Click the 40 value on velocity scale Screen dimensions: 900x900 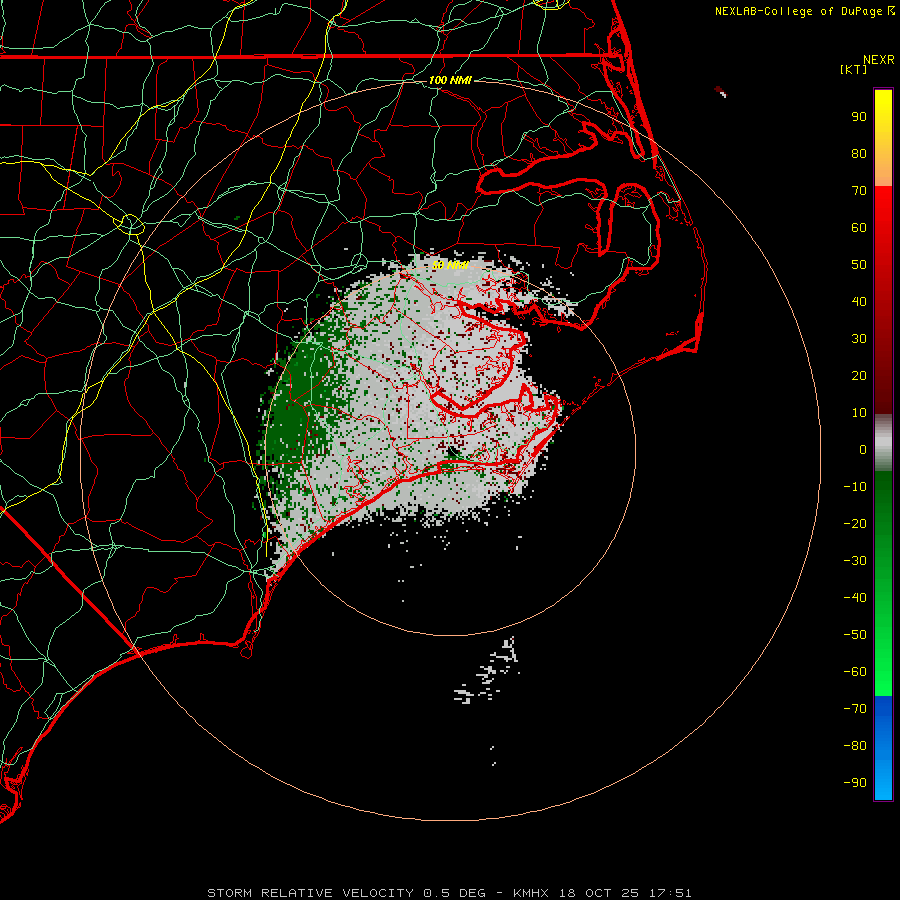[x=859, y=302]
